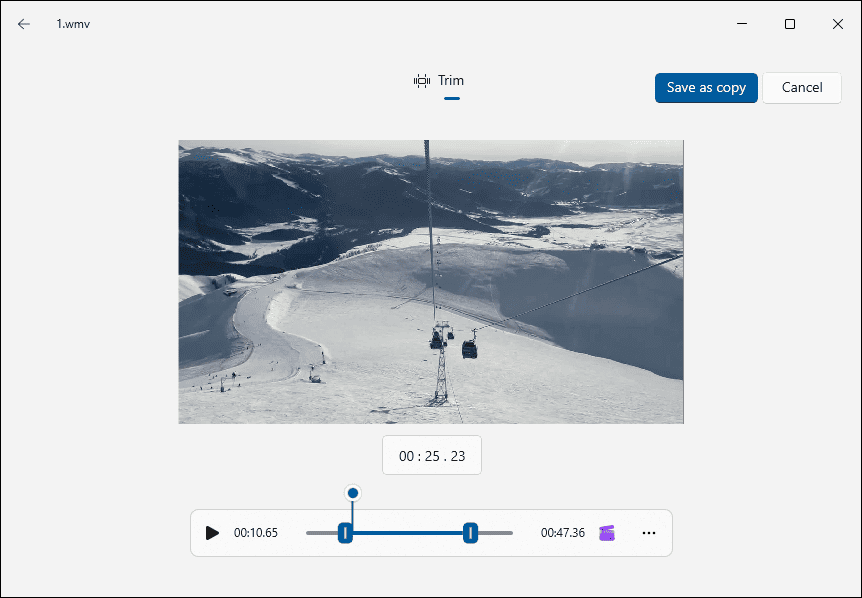Click the 00 : 25 . 23 timestamp field
This screenshot has height=598, width=862.
coord(432,455)
